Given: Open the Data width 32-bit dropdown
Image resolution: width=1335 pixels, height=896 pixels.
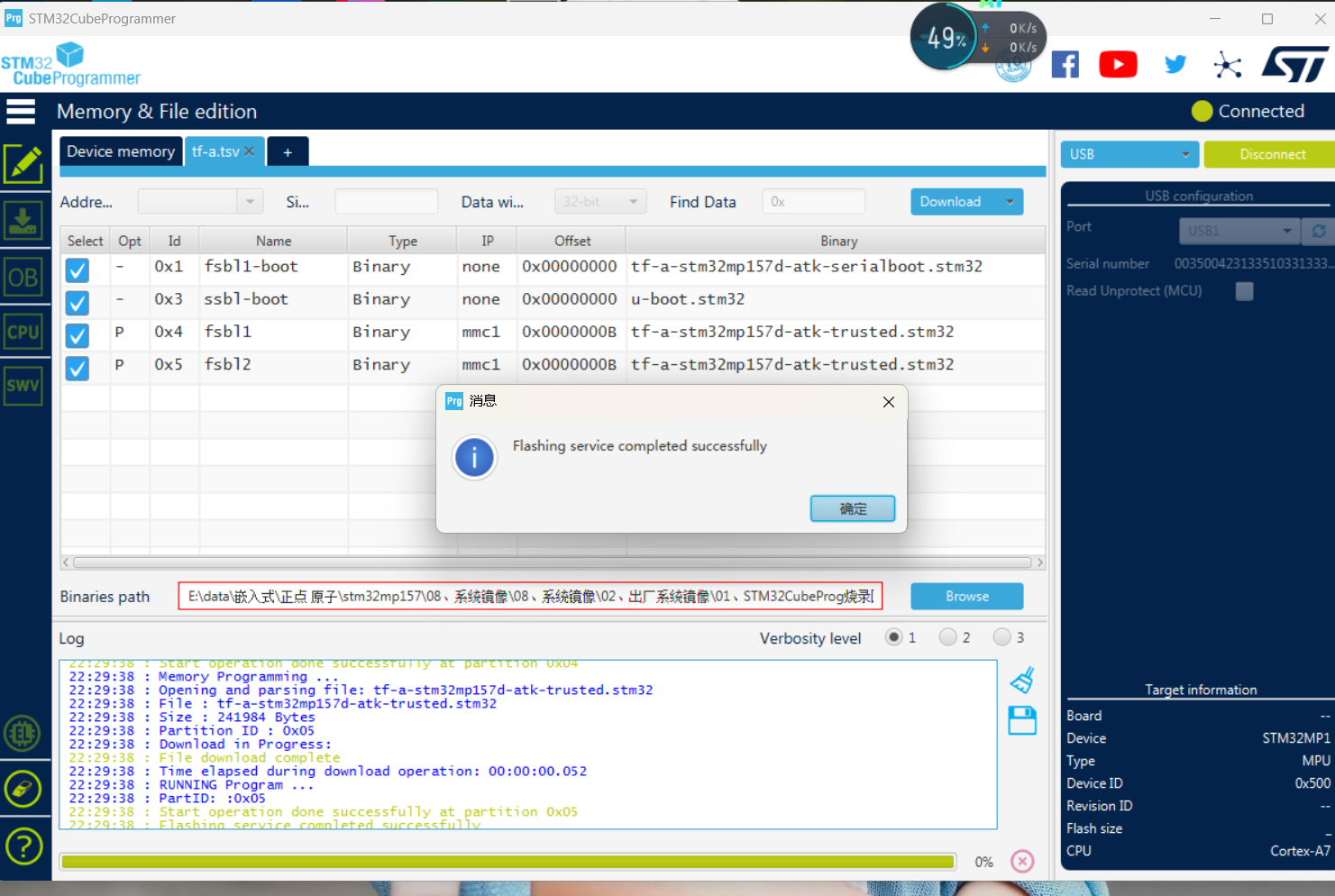Looking at the screenshot, I should pyautogui.click(x=600, y=202).
